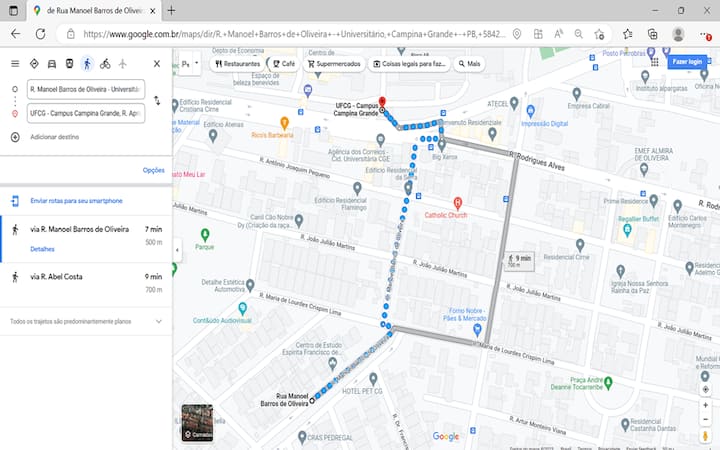Expand the mostly flat routes info
This screenshot has height=450, width=720.
coord(158,321)
